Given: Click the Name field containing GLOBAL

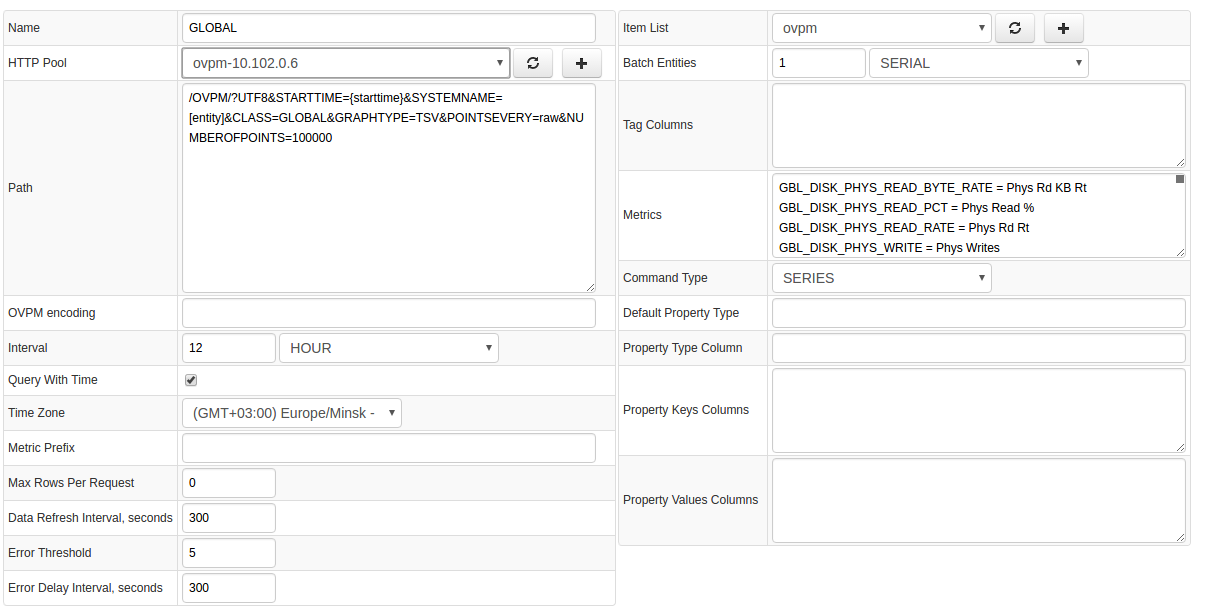Looking at the screenshot, I should click(x=388, y=27).
